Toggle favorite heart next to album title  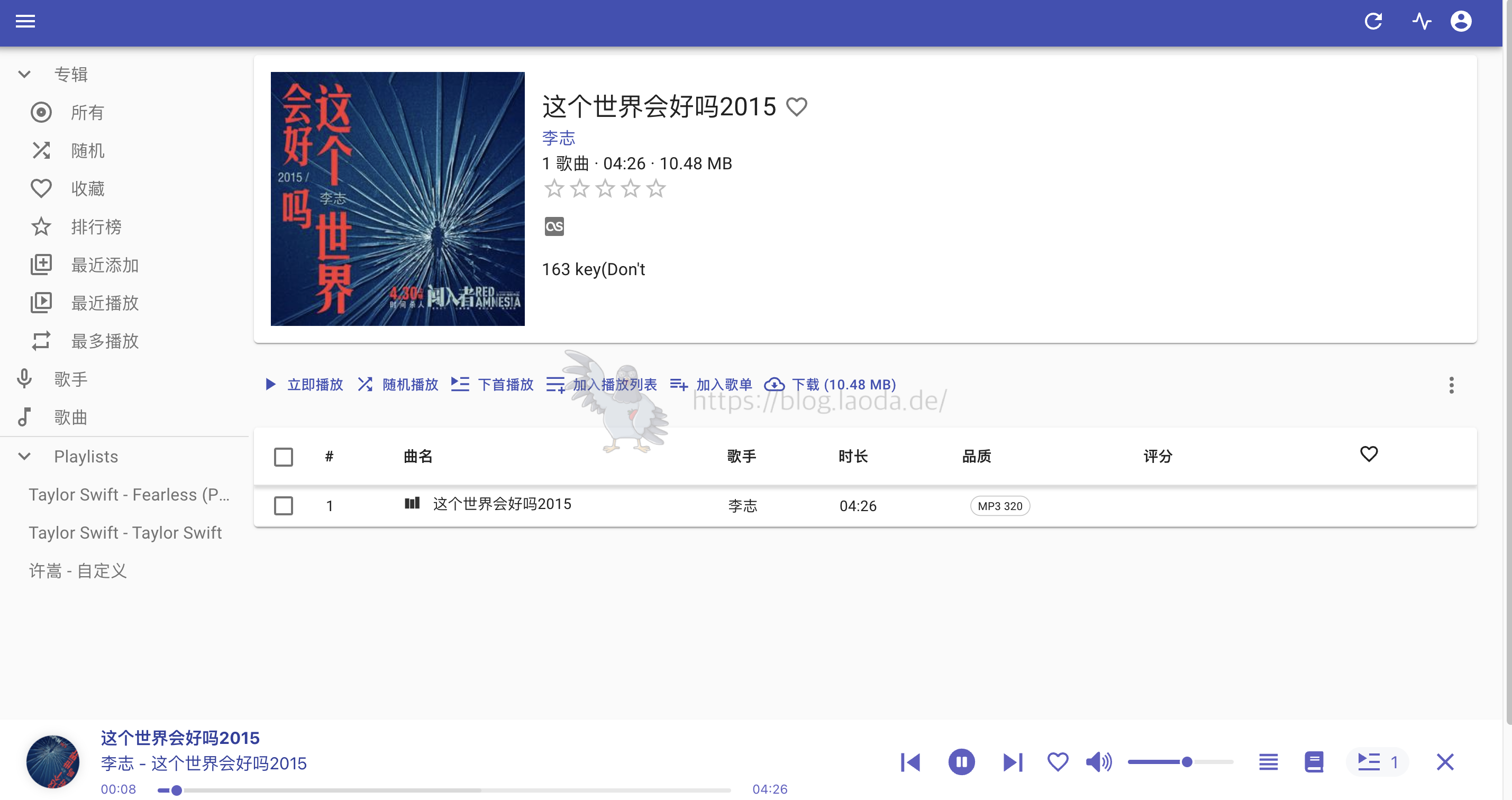pos(797,107)
